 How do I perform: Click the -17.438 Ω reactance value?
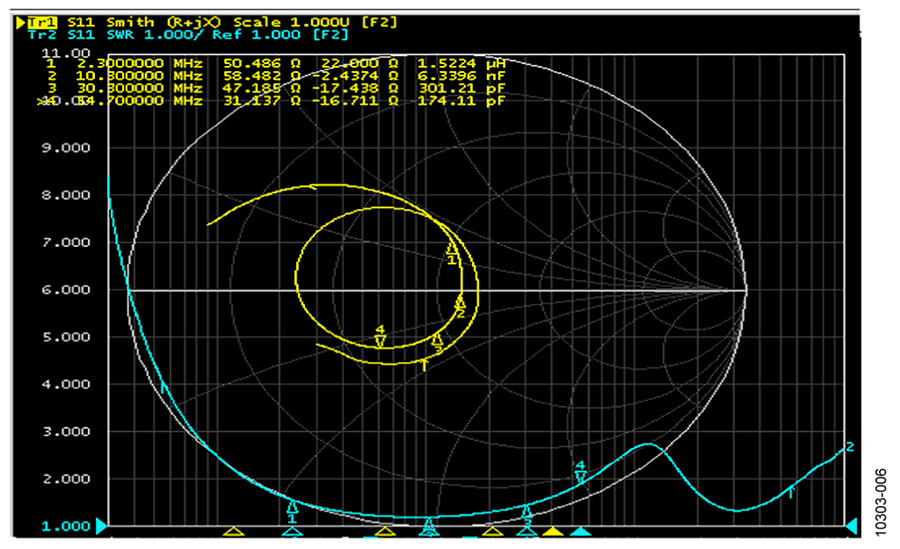[355, 88]
